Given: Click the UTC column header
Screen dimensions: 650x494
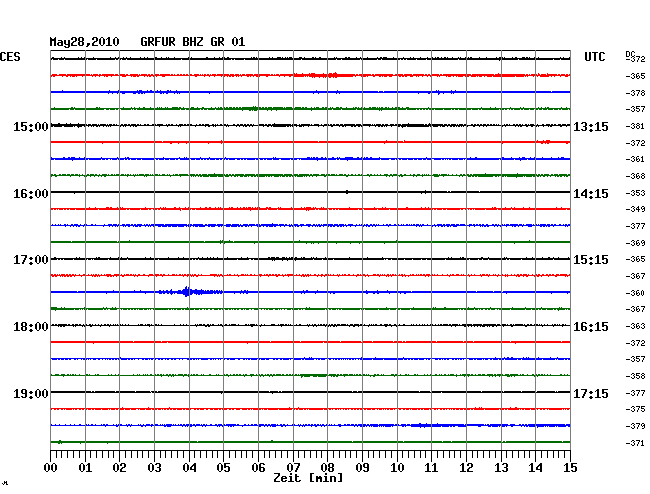Looking at the screenshot, I should [x=595, y=57].
